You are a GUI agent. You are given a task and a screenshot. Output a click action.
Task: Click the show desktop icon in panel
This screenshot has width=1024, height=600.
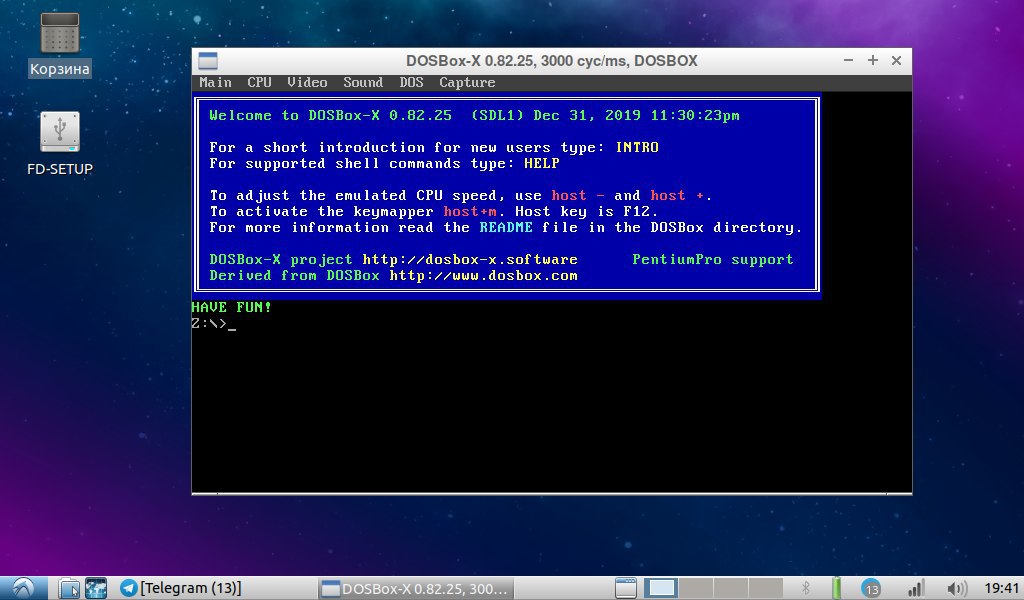tap(626, 588)
